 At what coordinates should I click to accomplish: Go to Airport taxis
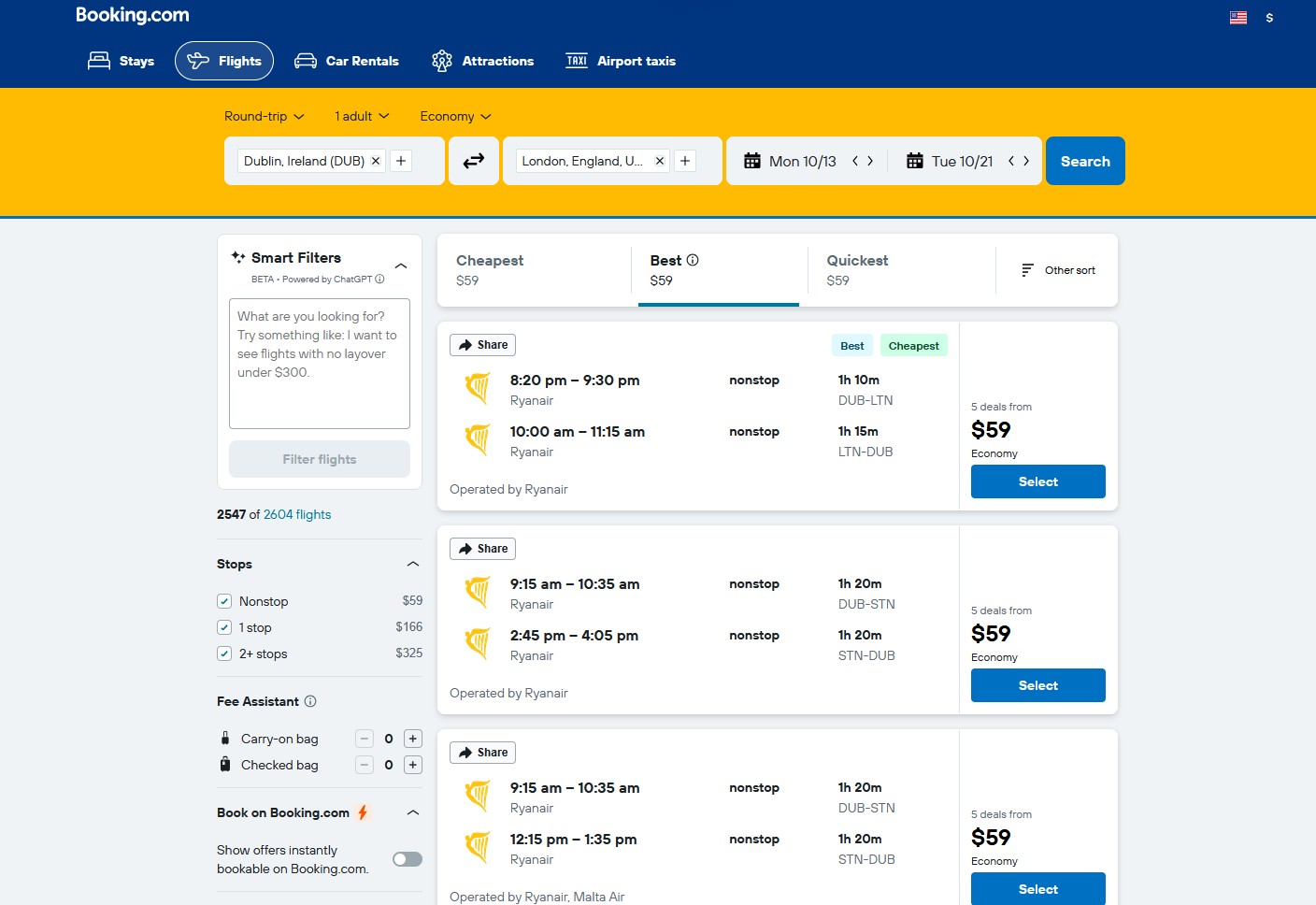point(621,61)
